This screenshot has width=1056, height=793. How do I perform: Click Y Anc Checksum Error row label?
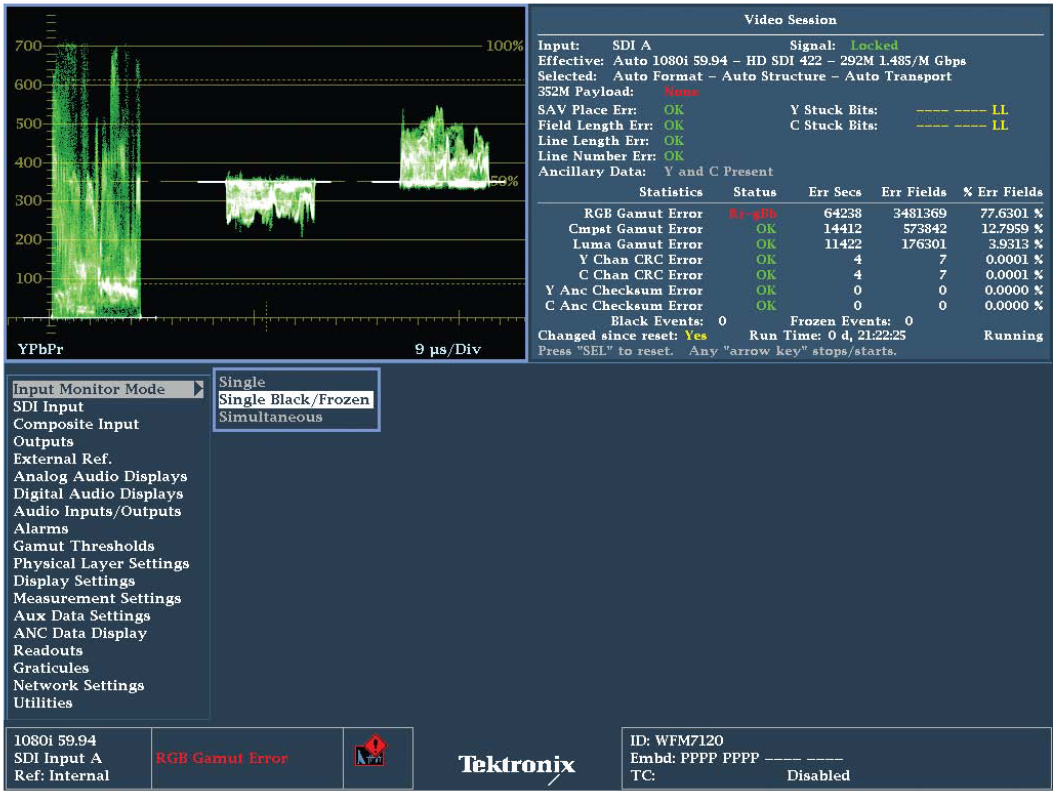(624, 290)
